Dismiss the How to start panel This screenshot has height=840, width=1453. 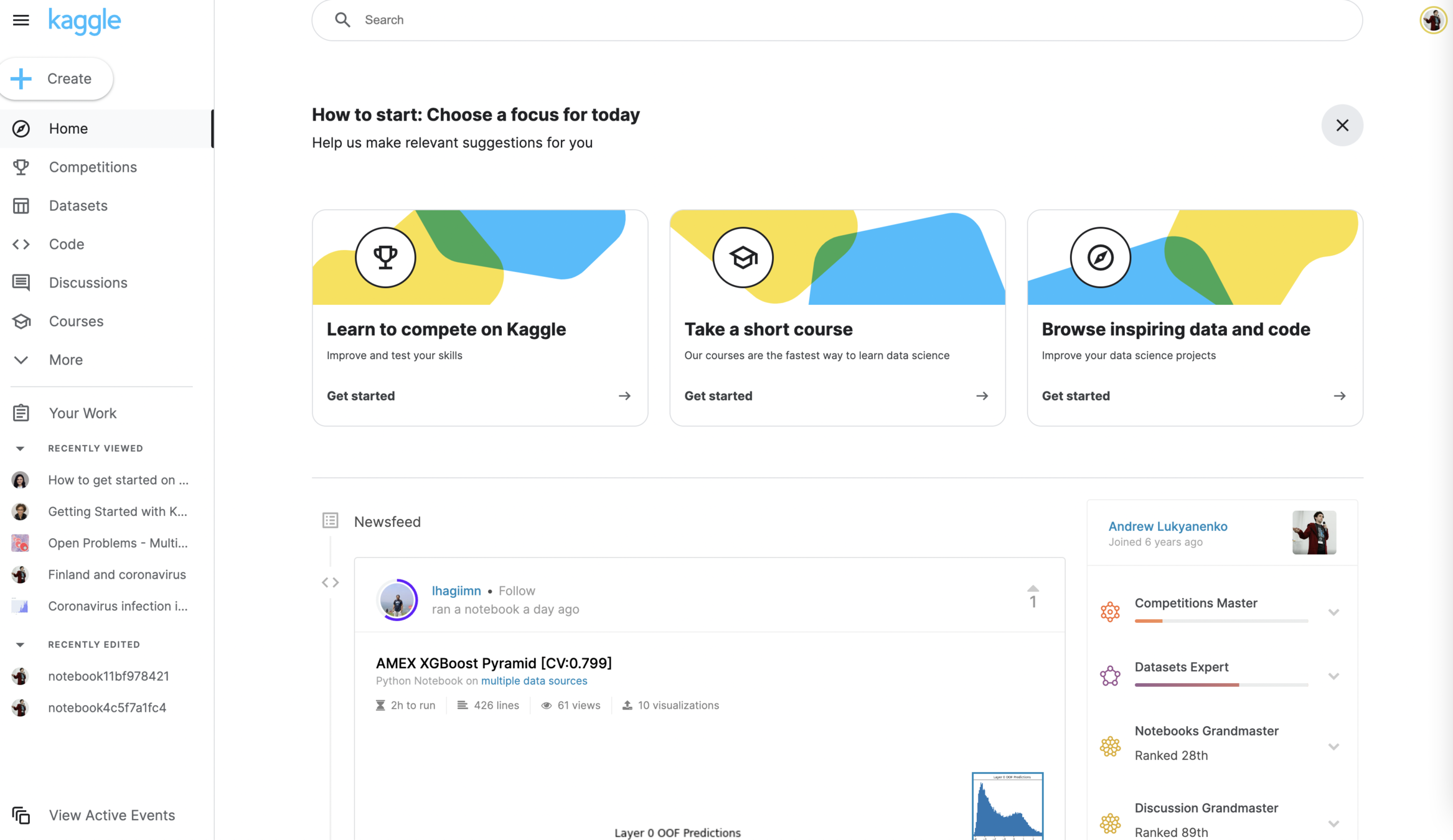click(x=1342, y=125)
